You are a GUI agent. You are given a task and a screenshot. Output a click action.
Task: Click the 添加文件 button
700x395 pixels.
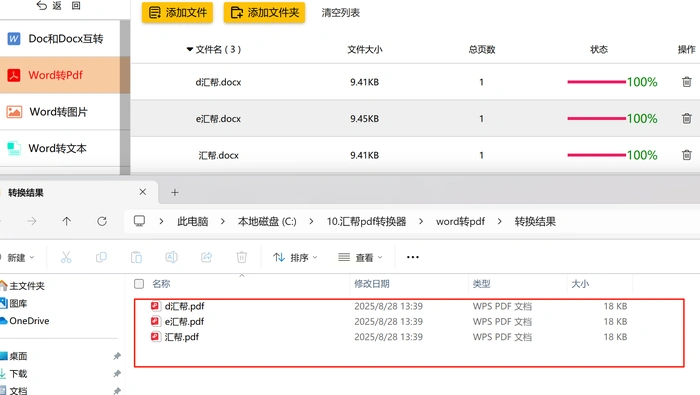tap(177, 12)
